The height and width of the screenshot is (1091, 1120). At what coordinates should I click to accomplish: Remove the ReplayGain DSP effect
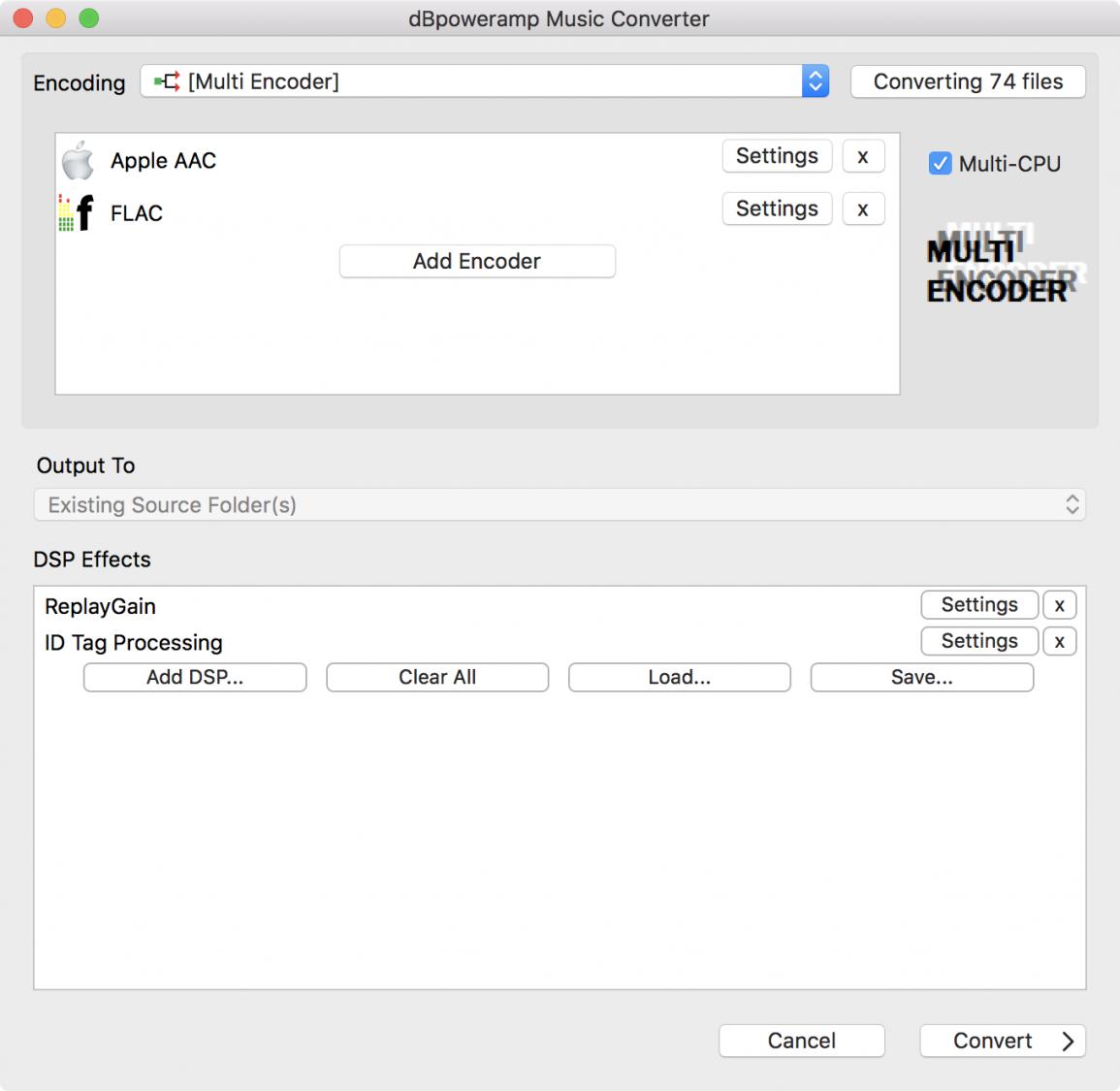[1059, 605]
